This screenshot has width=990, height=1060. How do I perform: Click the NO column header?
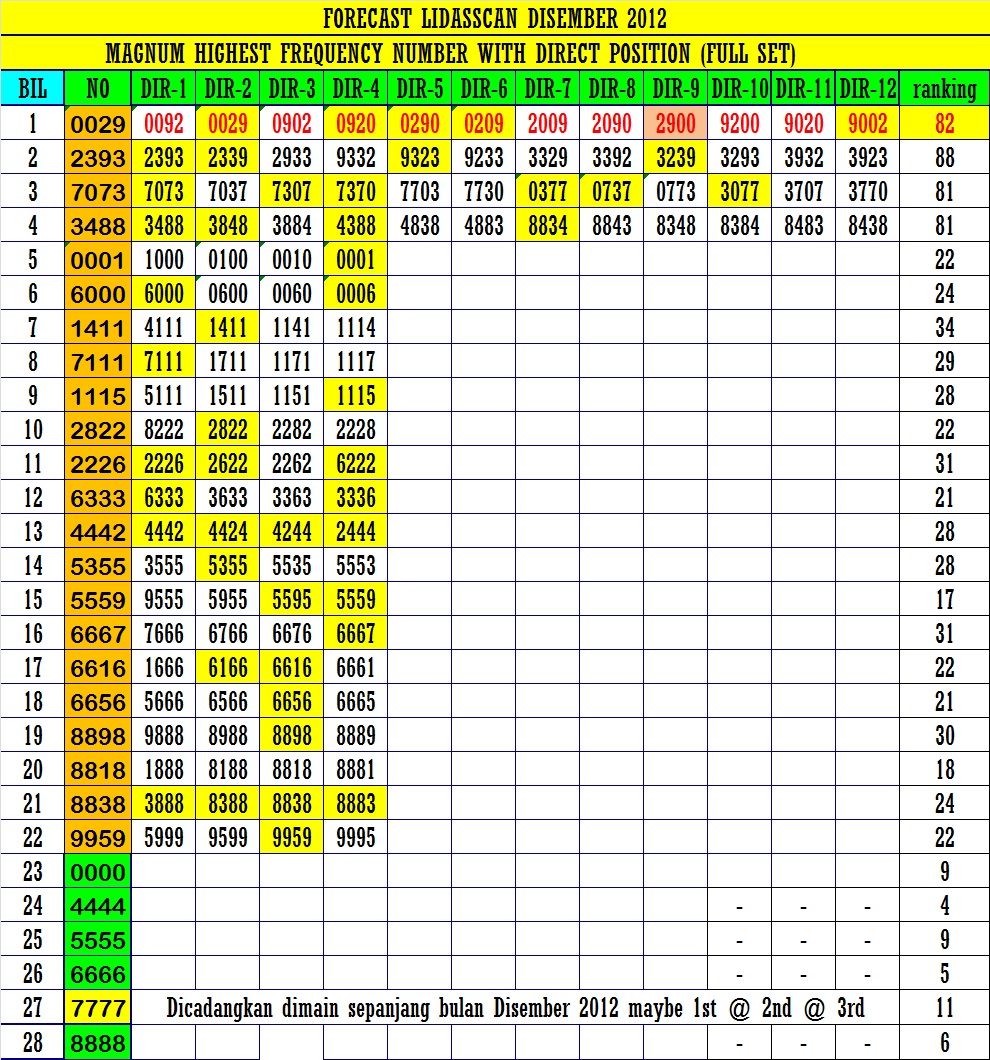click(x=98, y=89)
